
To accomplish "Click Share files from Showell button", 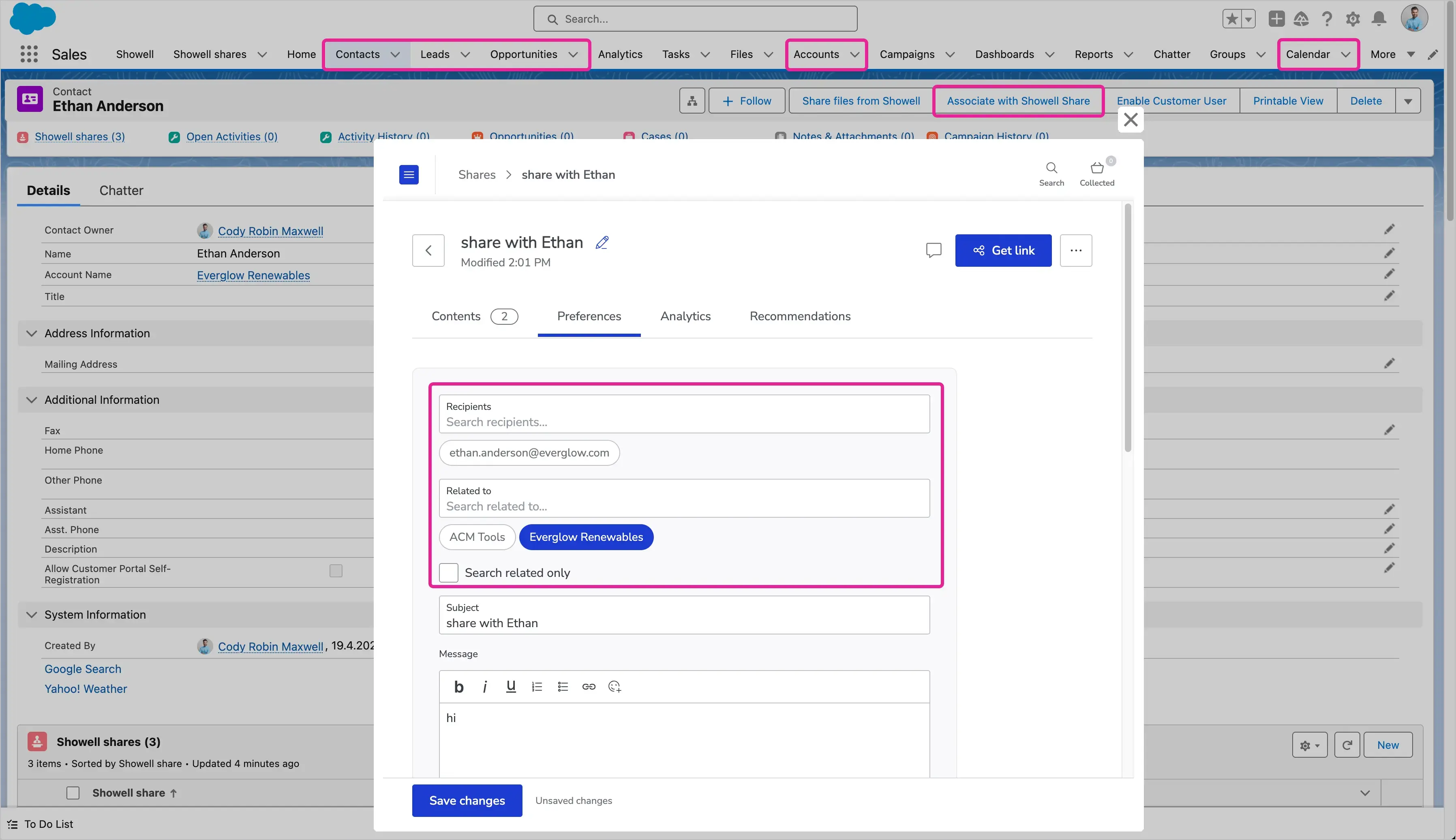I will [861, 101].
